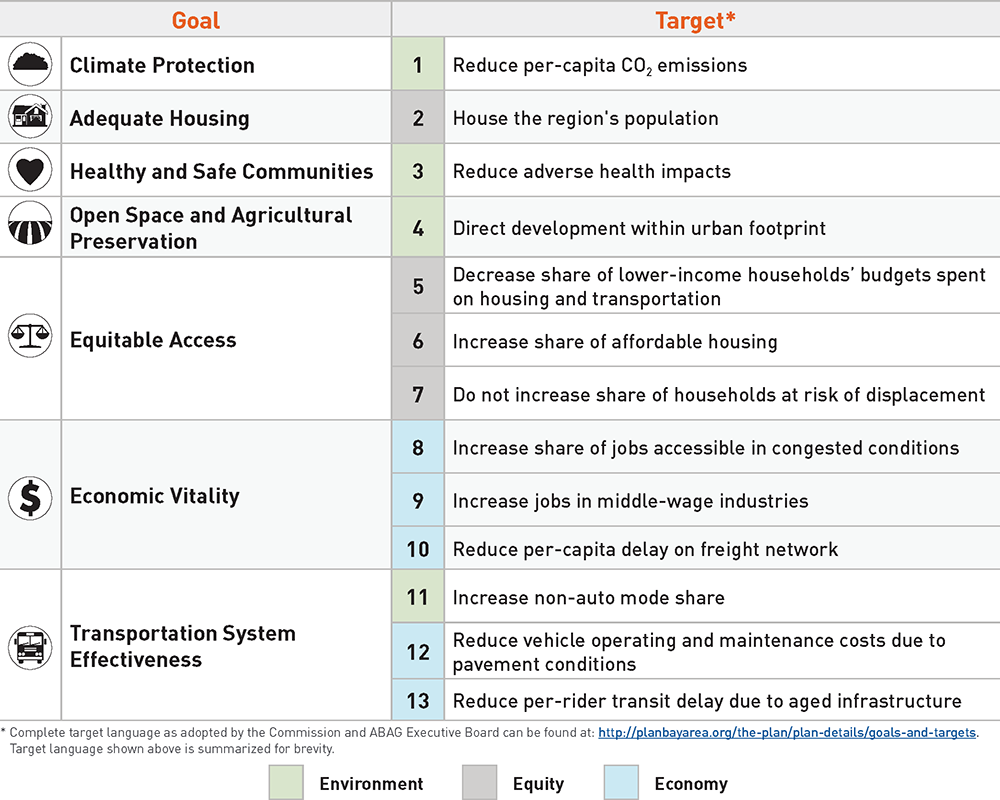This screenshot has height=800, width=1000.
Task: Click the Economic Vitality dollar icon
Action: point(30,496)
